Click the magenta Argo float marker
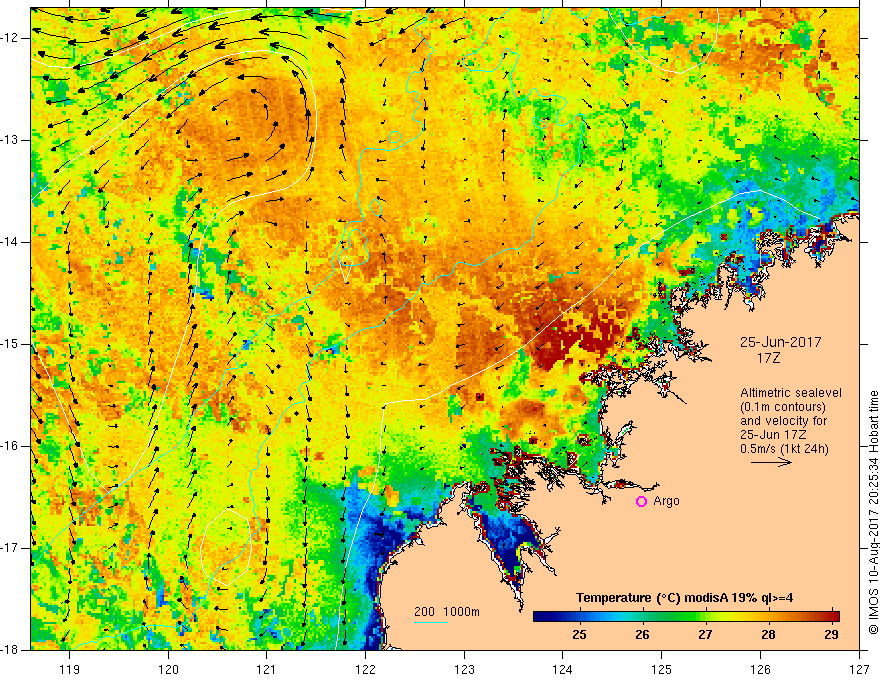This screenshot has height=680, width=880. point(641,501)
